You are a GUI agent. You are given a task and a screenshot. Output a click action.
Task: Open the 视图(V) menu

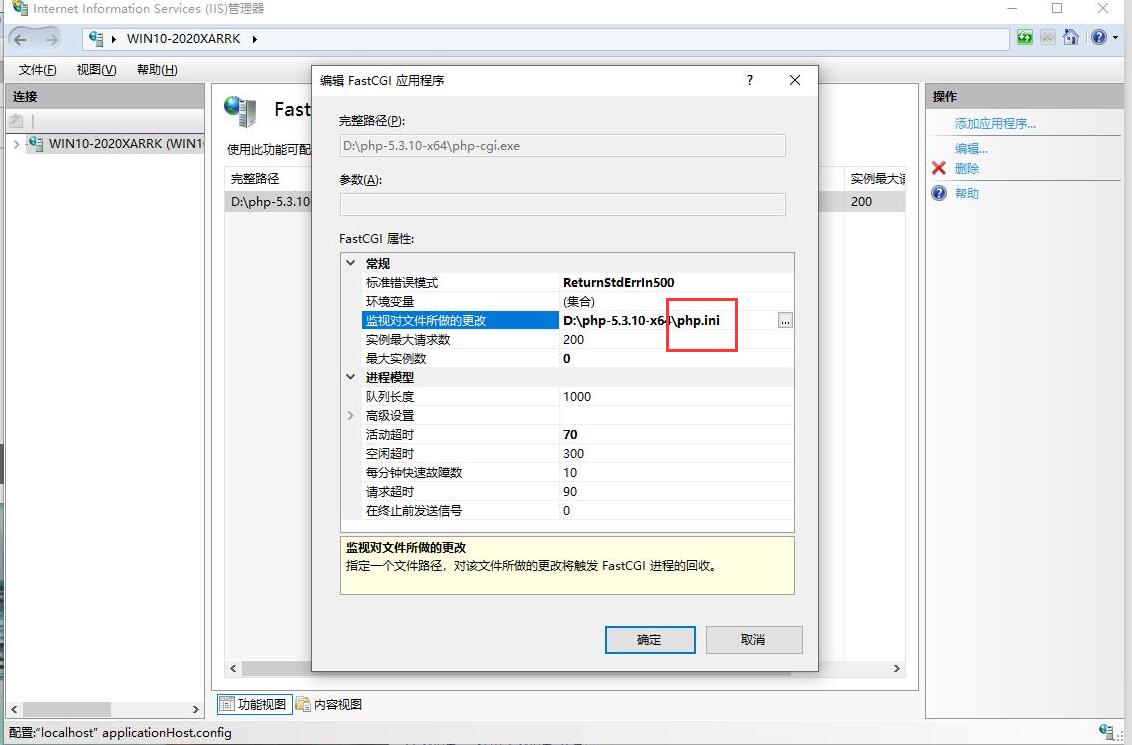click(x=97, y=69)
